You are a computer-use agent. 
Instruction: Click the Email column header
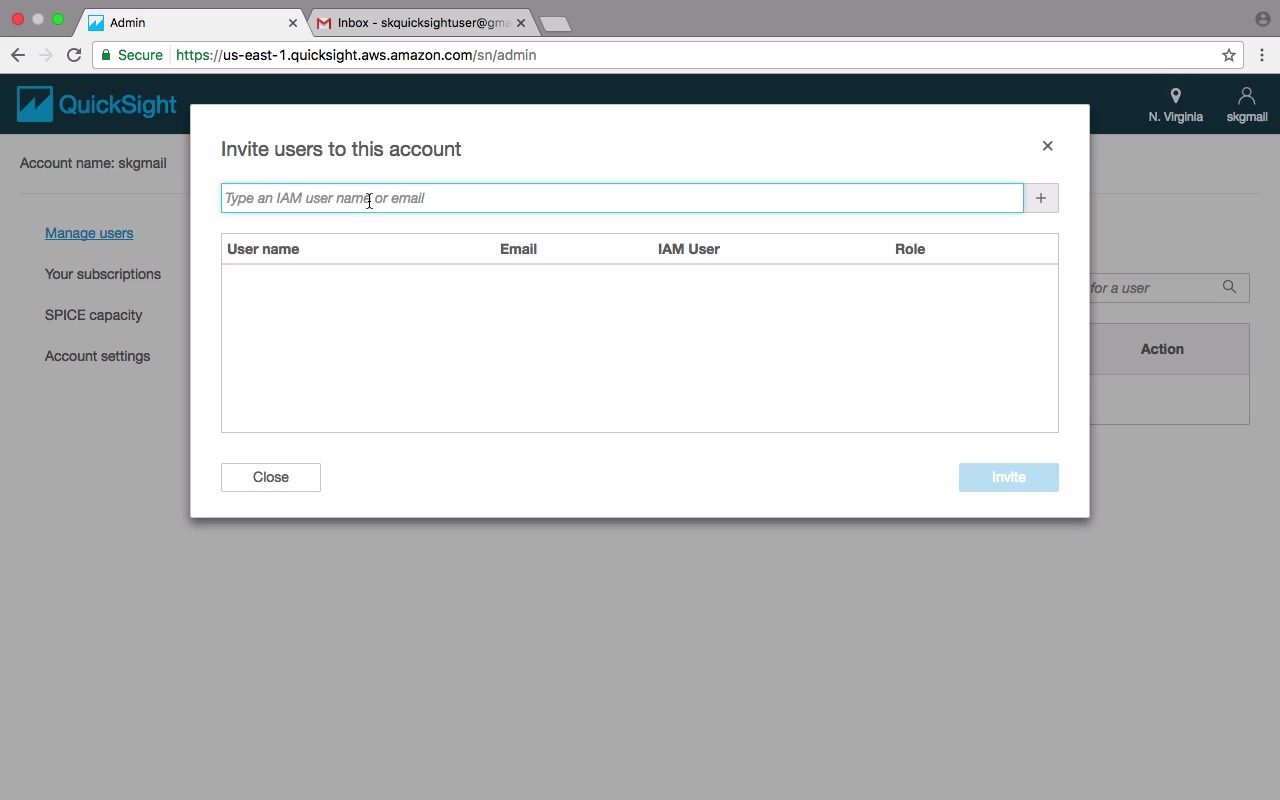tap(518, 249)
